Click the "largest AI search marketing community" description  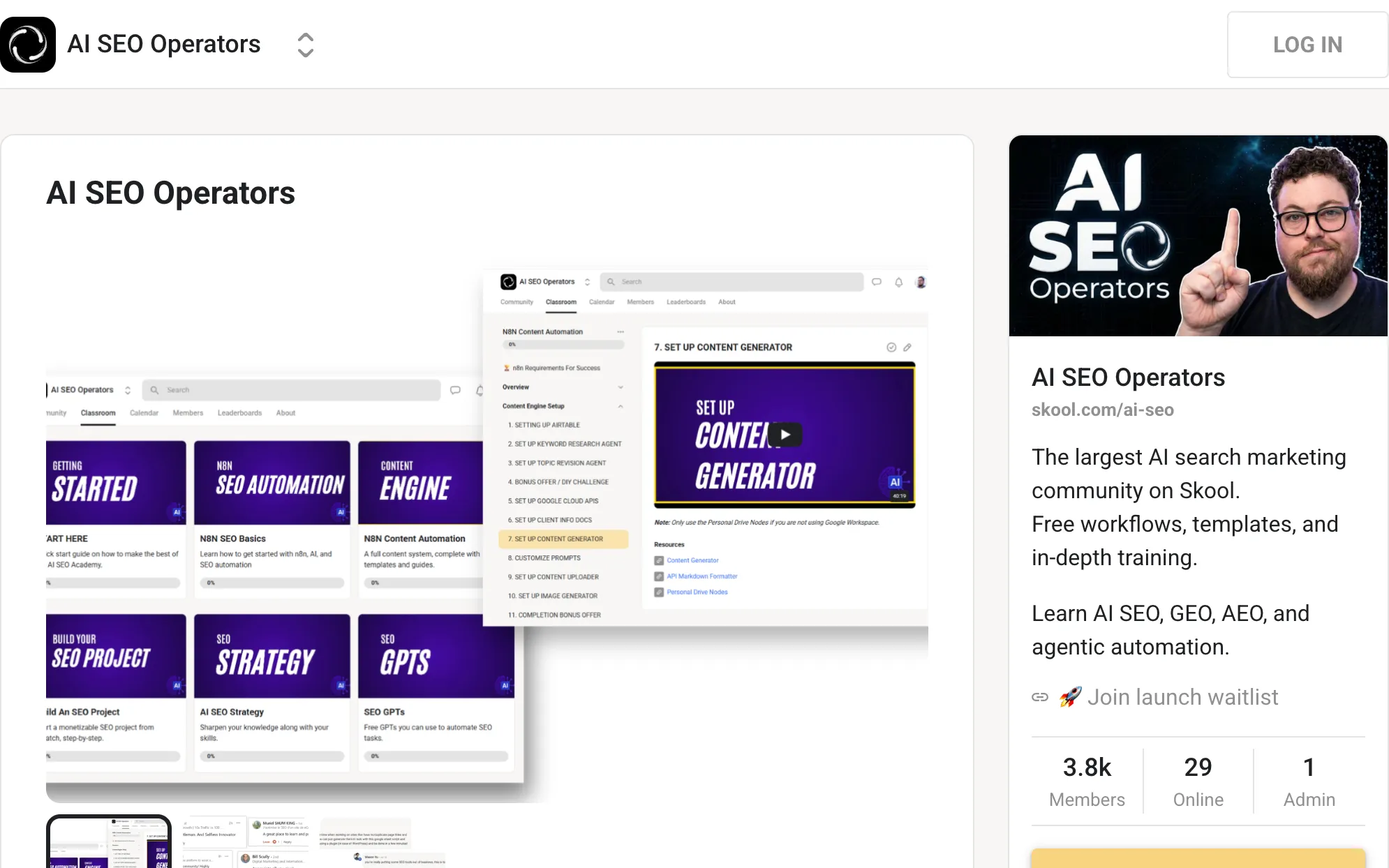tap(1189, 507)
